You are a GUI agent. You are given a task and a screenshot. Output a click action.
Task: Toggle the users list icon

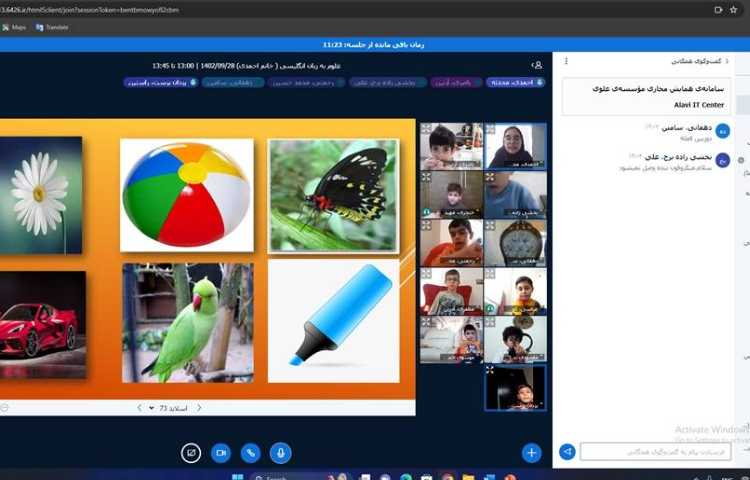[538, 65]
